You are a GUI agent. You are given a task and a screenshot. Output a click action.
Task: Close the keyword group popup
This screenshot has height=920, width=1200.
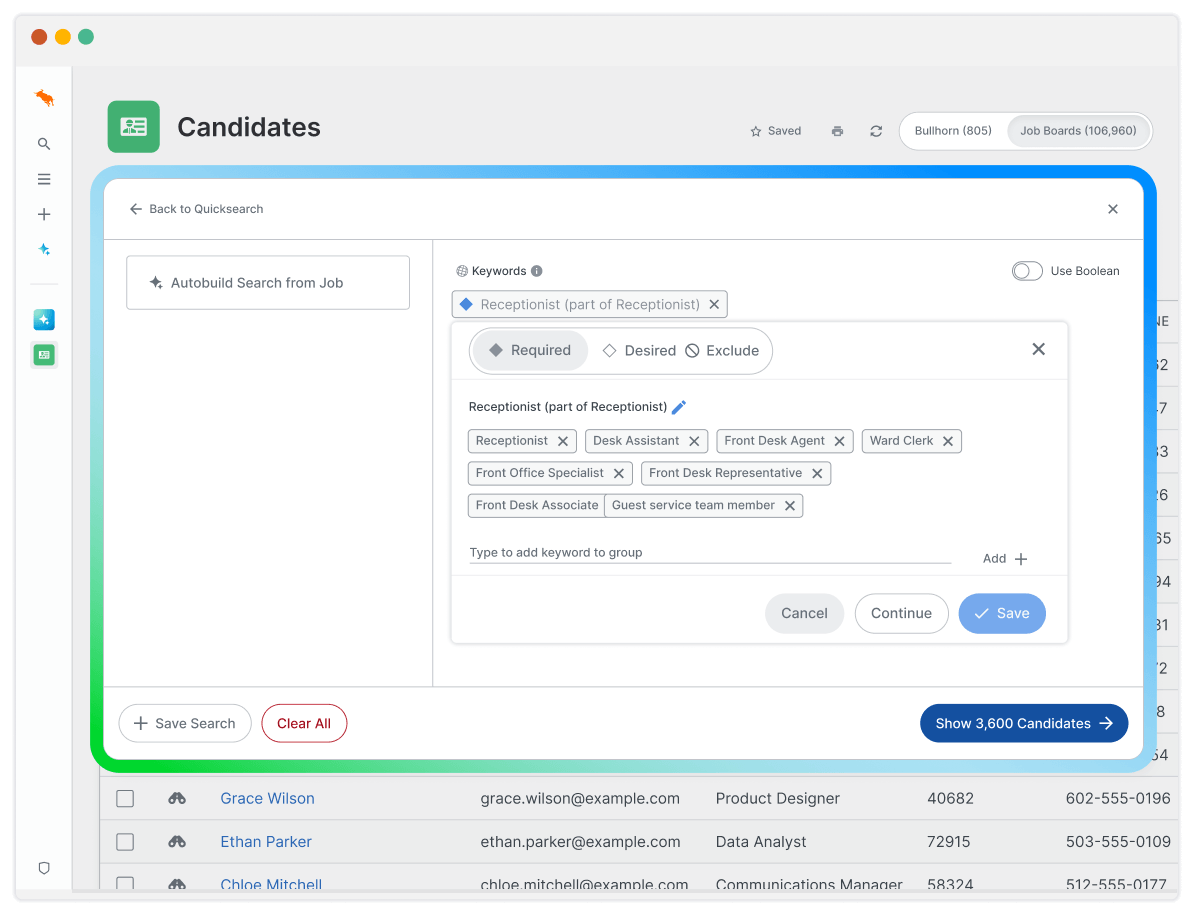(x=1039, y=349)
